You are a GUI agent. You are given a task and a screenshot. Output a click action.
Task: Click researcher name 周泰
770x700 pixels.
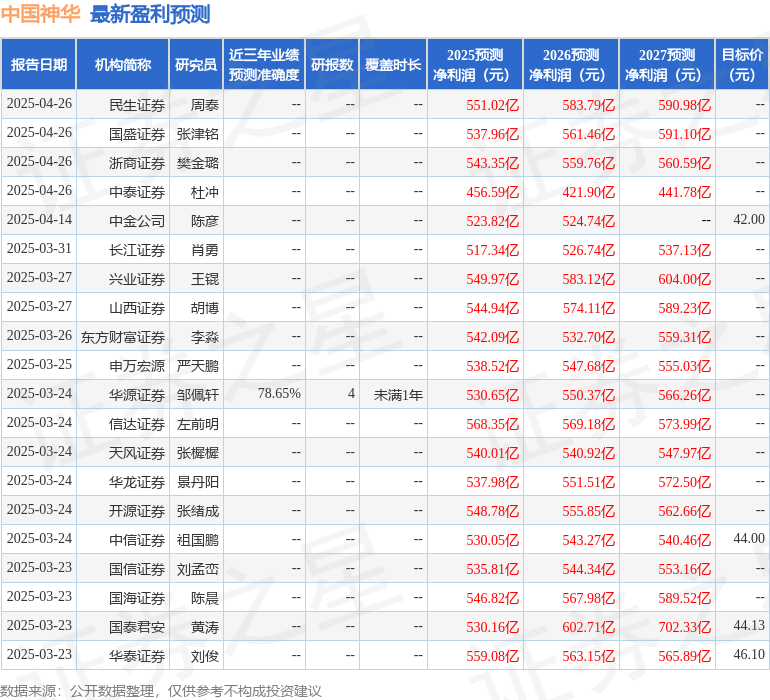click(x=205, y=105)
